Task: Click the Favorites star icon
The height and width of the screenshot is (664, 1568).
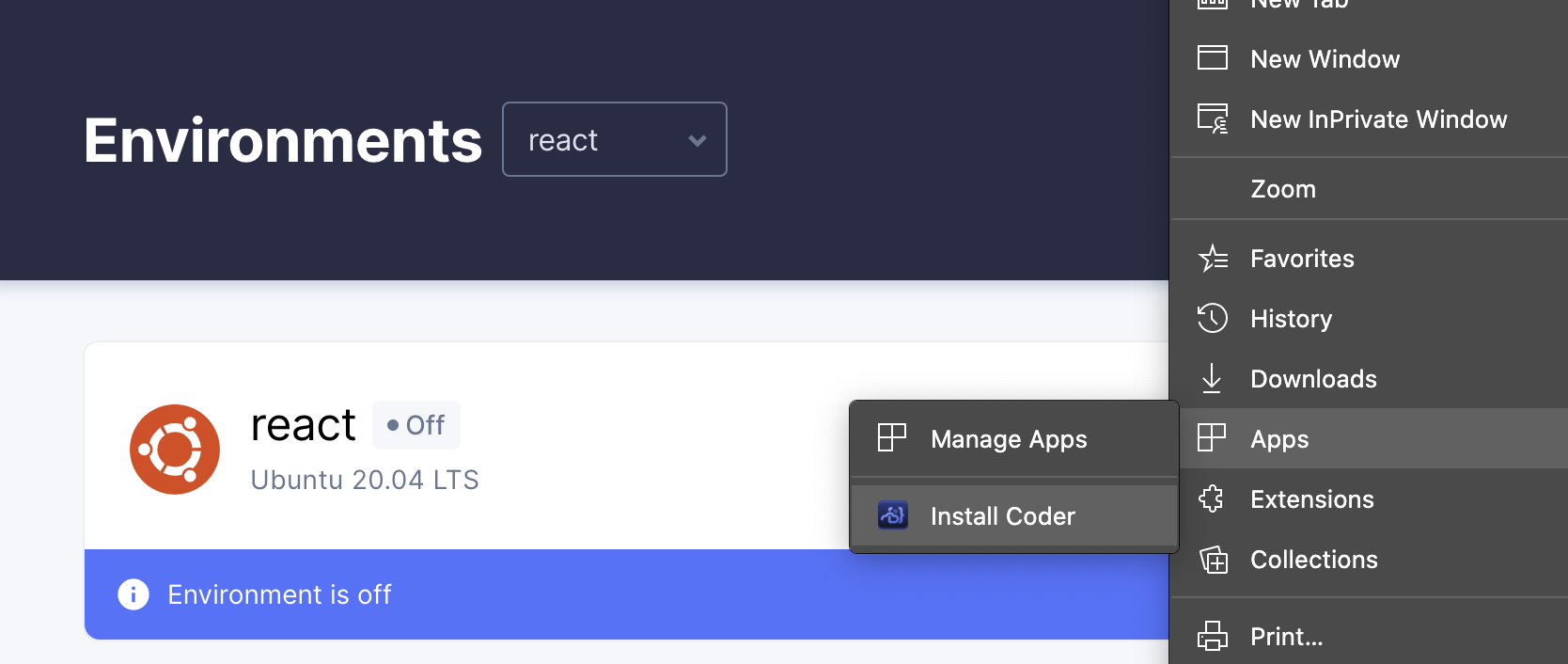Action: tap(1213, 258)
